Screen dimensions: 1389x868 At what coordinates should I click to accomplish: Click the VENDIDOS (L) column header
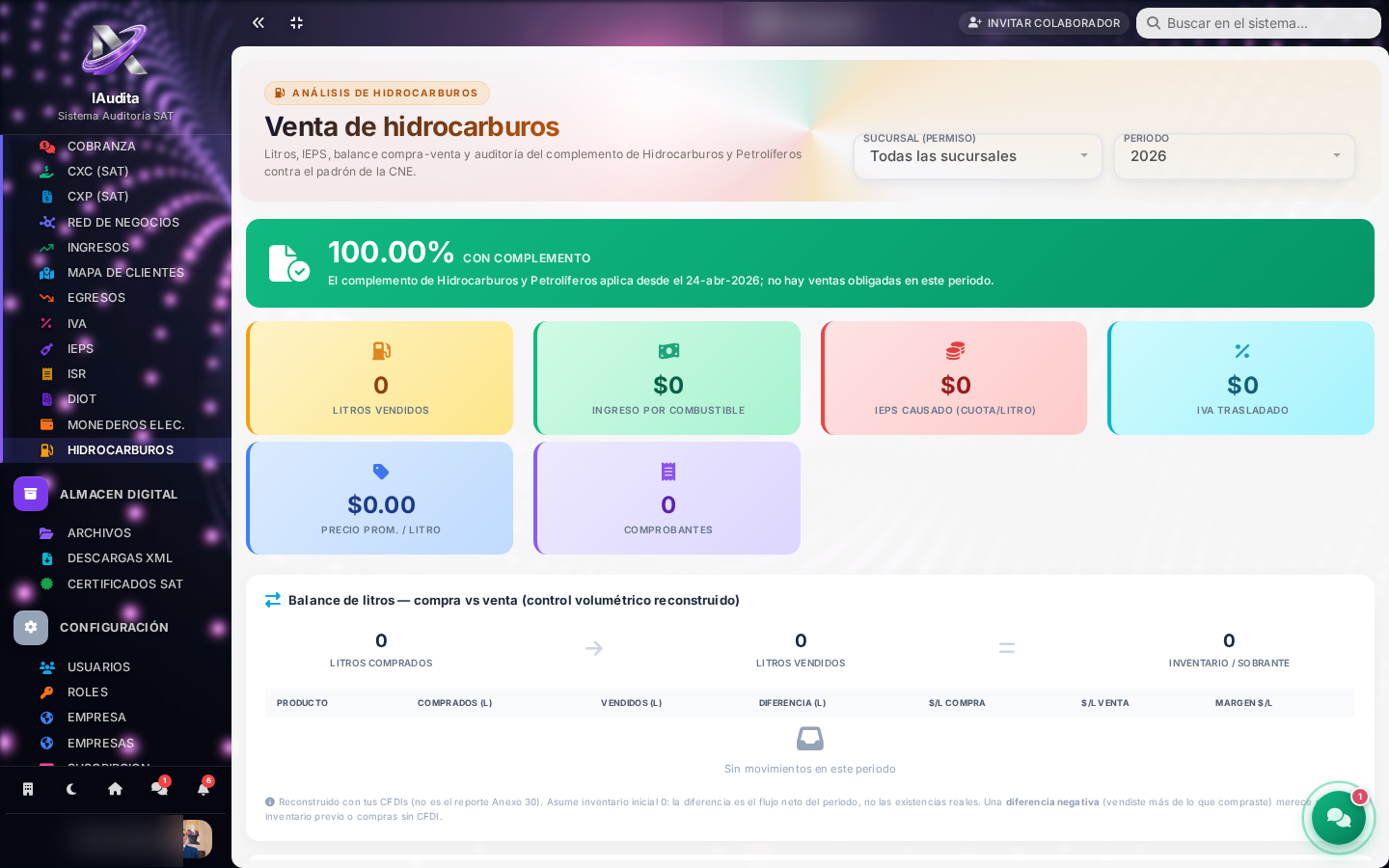(x=631, y=703)
